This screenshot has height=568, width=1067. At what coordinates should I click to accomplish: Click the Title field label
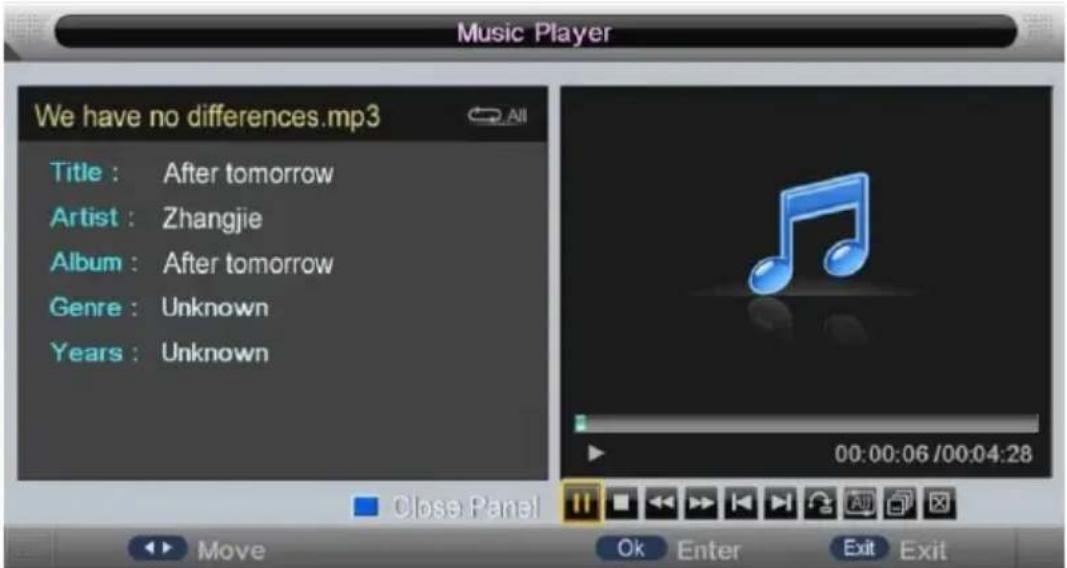coord(84,173)
